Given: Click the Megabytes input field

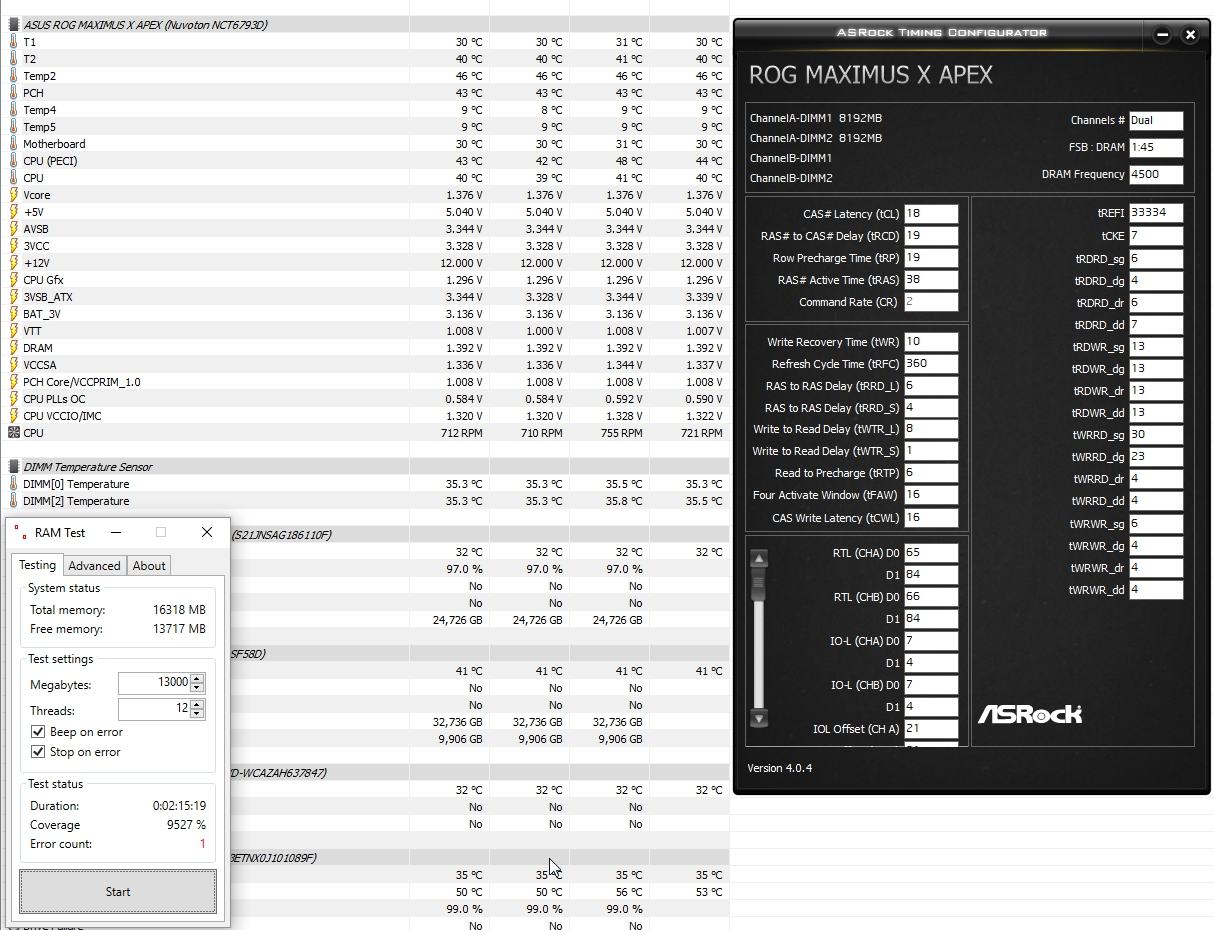Looking at the screenshot, I should click(x=154, y=682).
